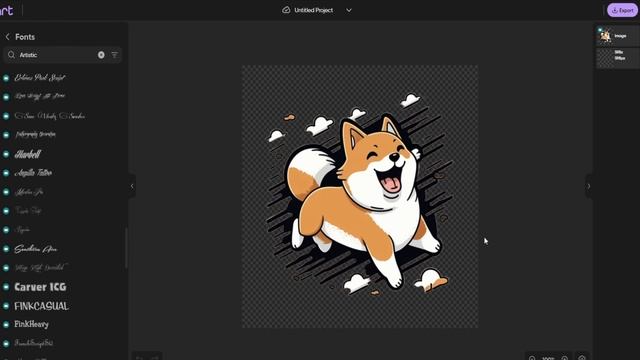Click the teal badge beside Carver ICG
The image size is (640, 360).
coord(6,287)
